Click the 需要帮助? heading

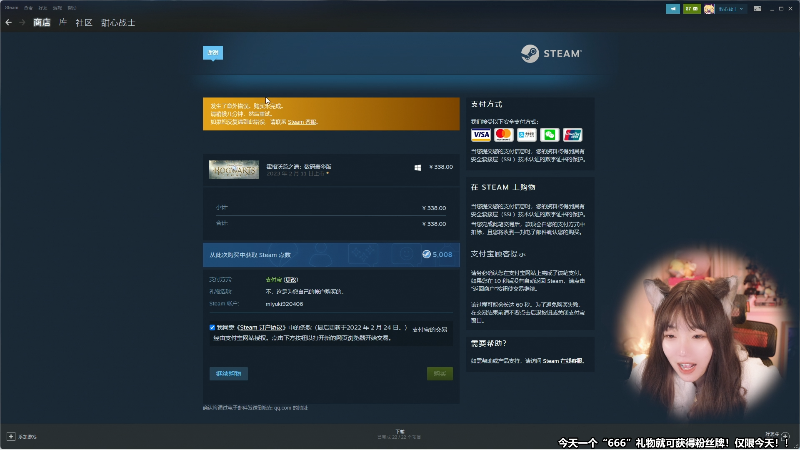tap(488, 343)
